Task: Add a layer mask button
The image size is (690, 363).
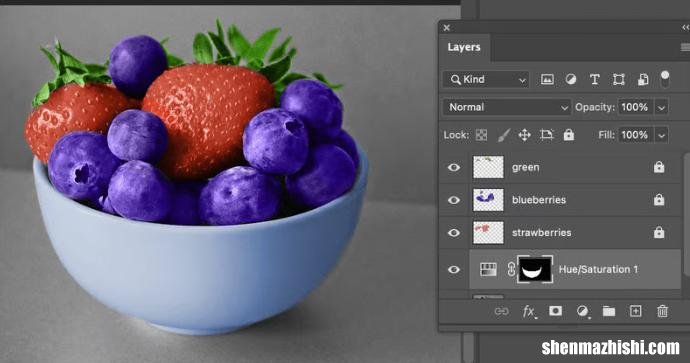Action: (555, 311)
